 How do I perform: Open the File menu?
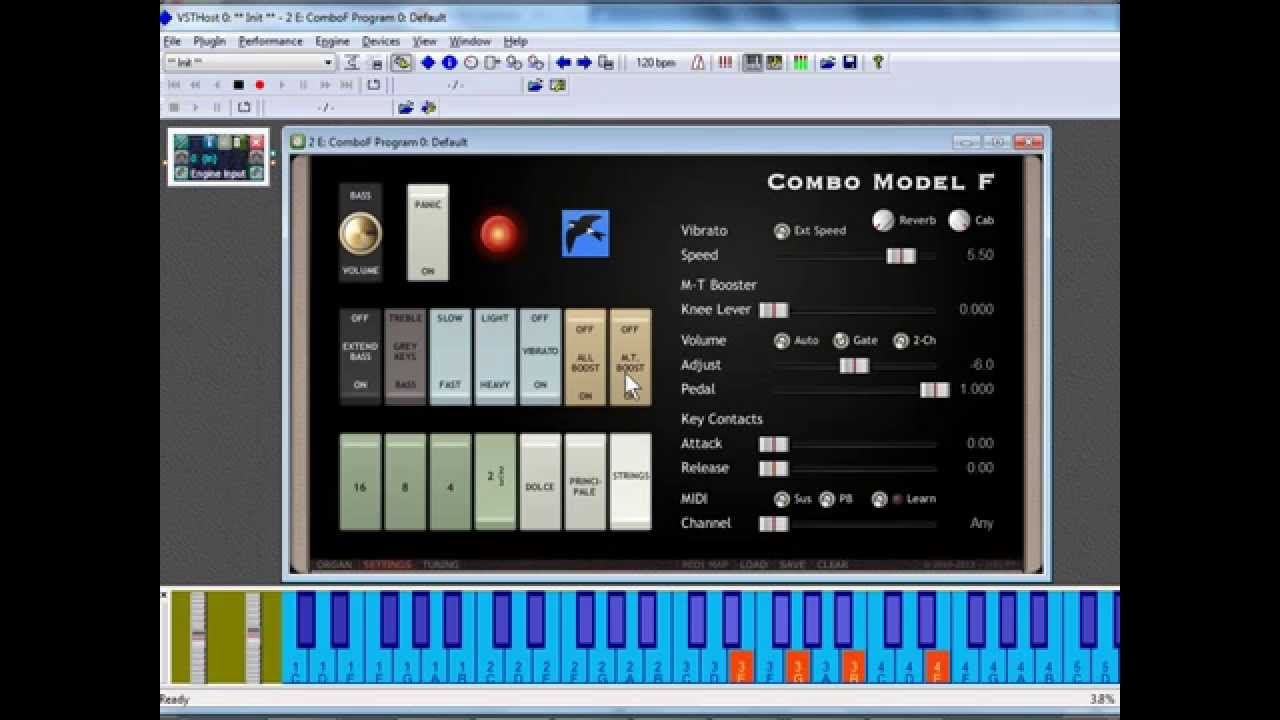(172, 41)
